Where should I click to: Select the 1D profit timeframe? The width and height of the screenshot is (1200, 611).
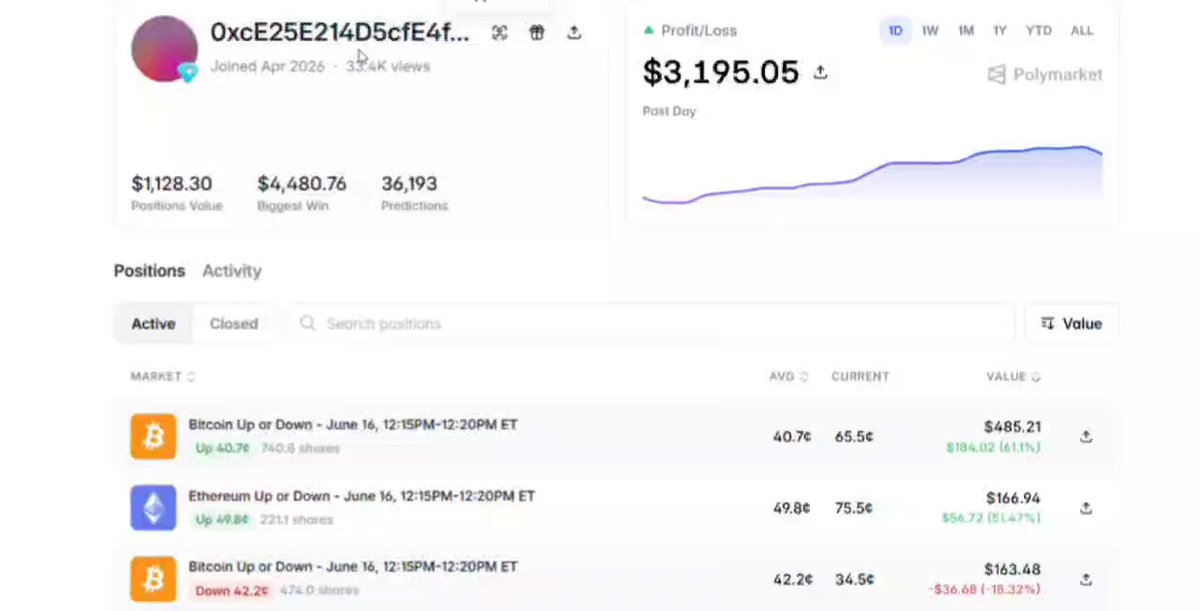tap(895, 31)
